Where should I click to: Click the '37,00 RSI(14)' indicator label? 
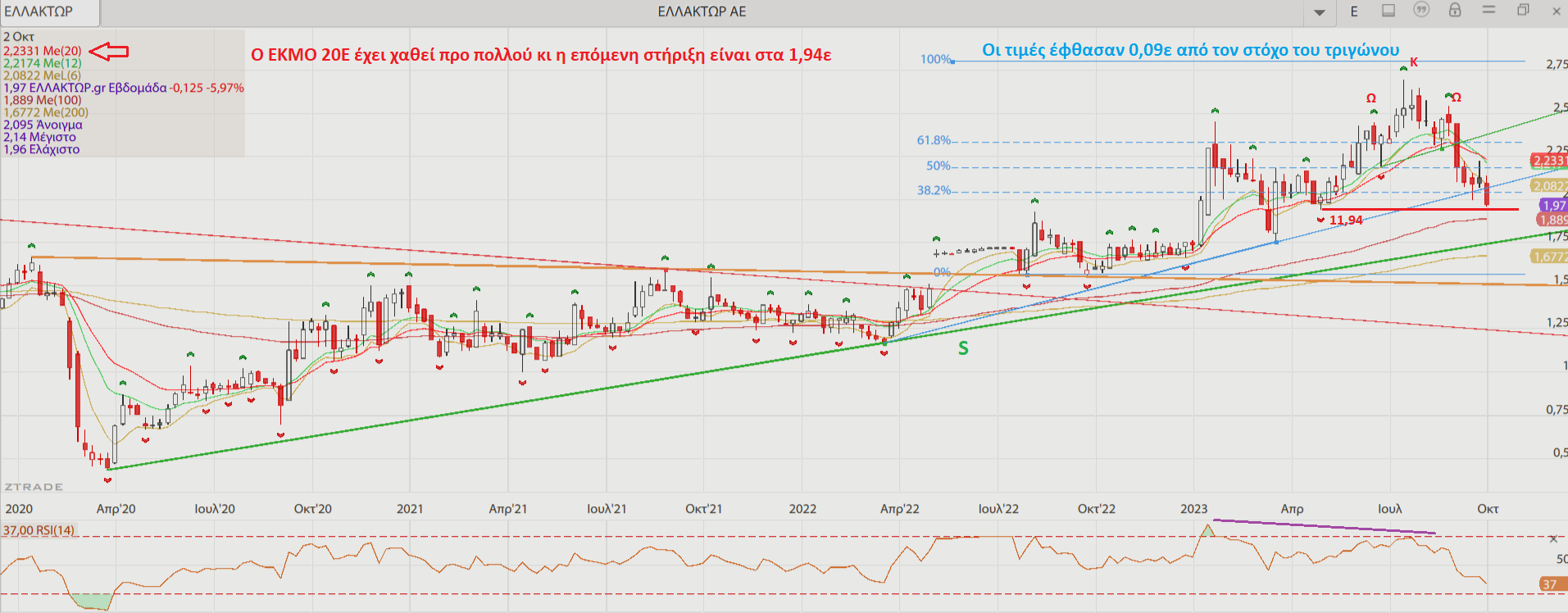(39, 530)
